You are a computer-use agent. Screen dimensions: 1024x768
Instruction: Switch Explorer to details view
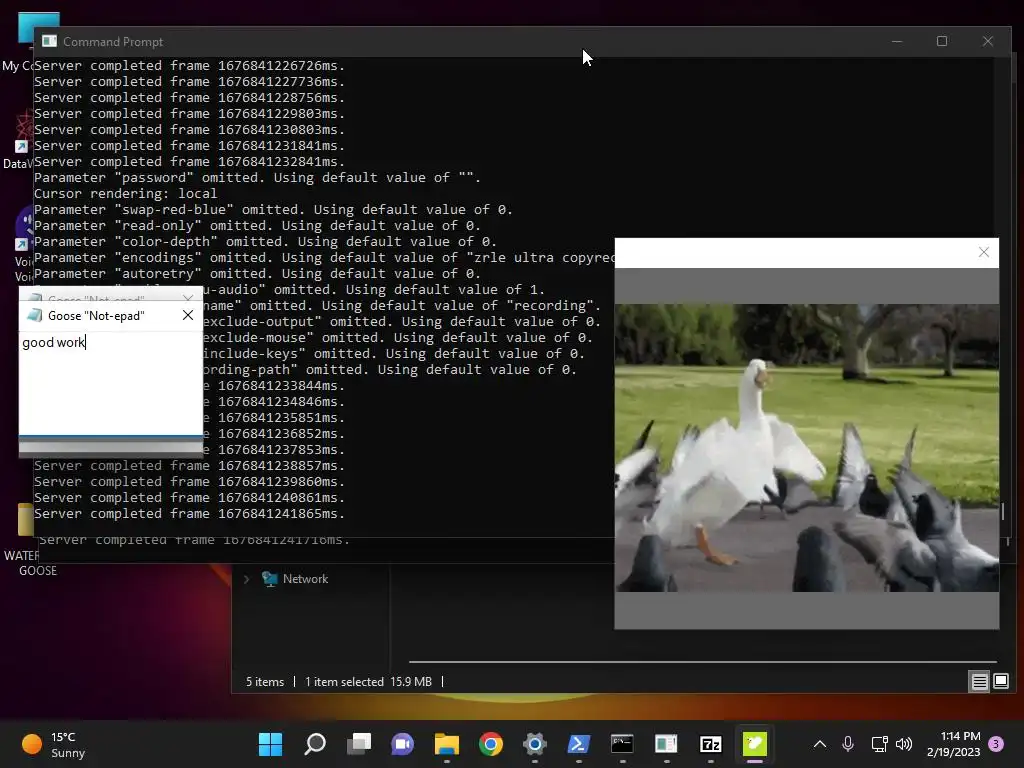click(x=979, y=682)
